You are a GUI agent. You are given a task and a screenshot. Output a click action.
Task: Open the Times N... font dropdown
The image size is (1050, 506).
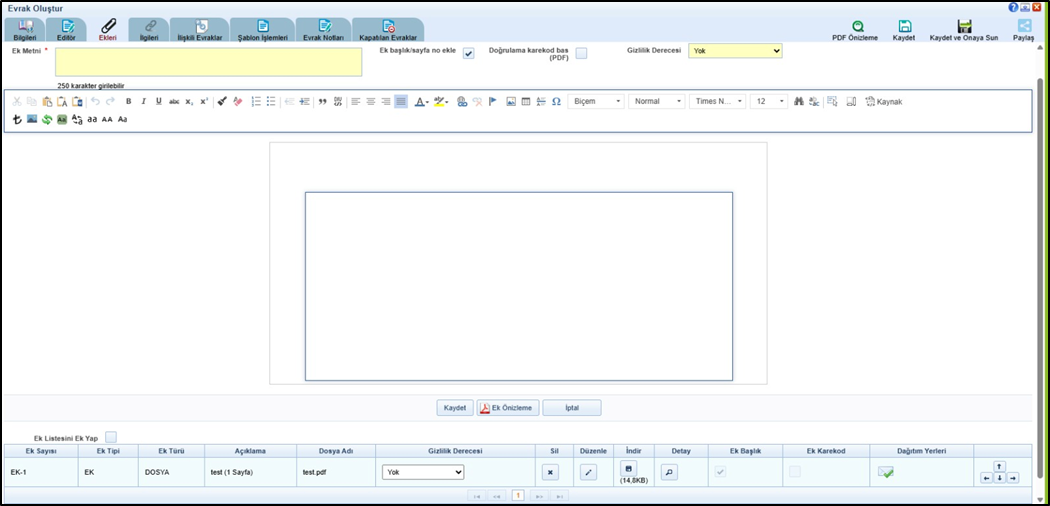click(x=717, y=101)
